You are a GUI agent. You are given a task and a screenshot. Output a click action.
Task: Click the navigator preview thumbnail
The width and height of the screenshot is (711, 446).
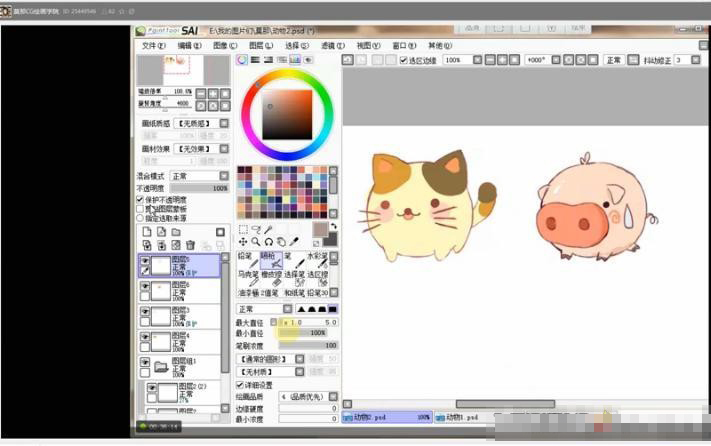[x=183, y=70]
